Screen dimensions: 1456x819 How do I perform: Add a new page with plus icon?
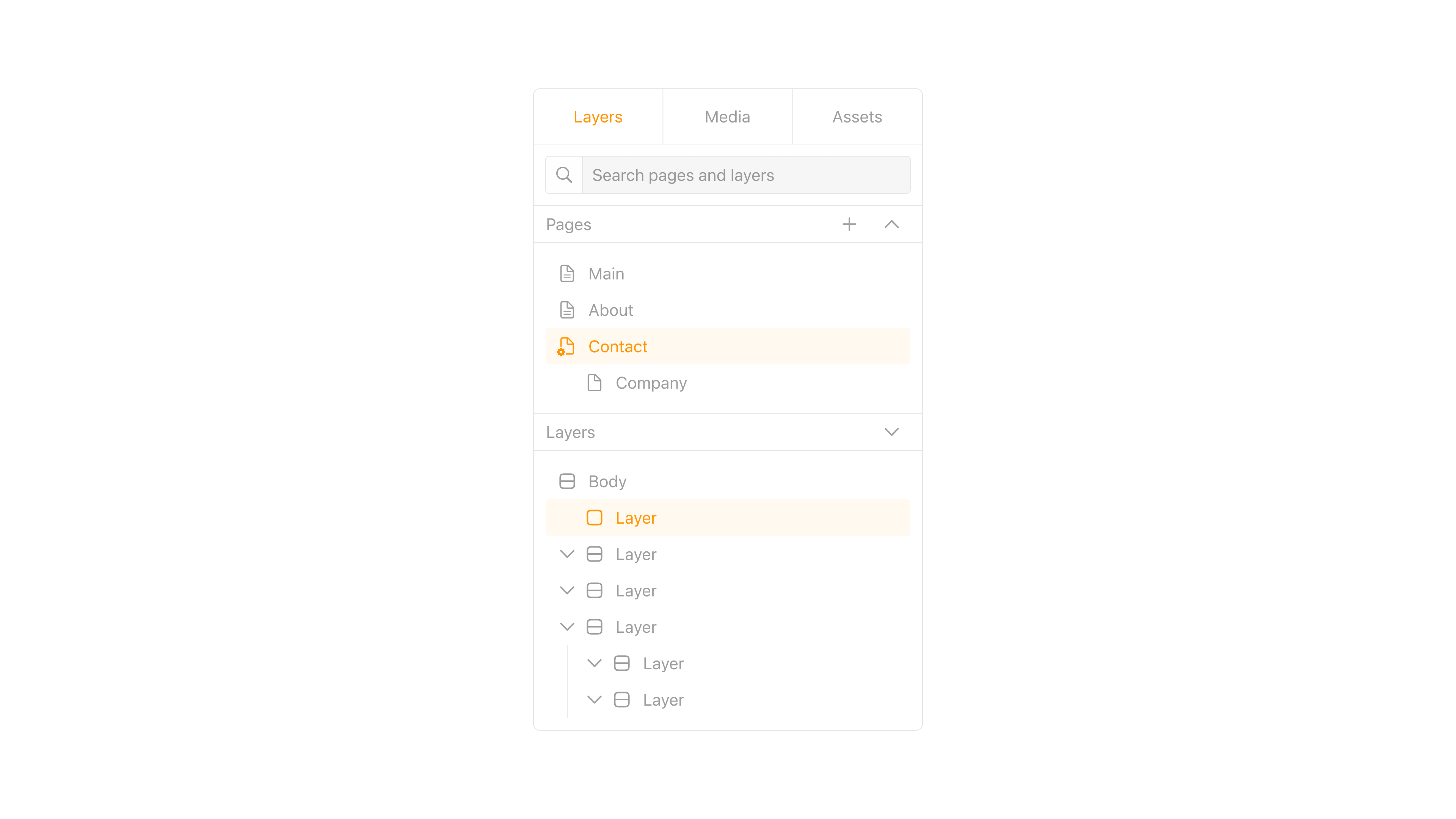pos(849,224)
